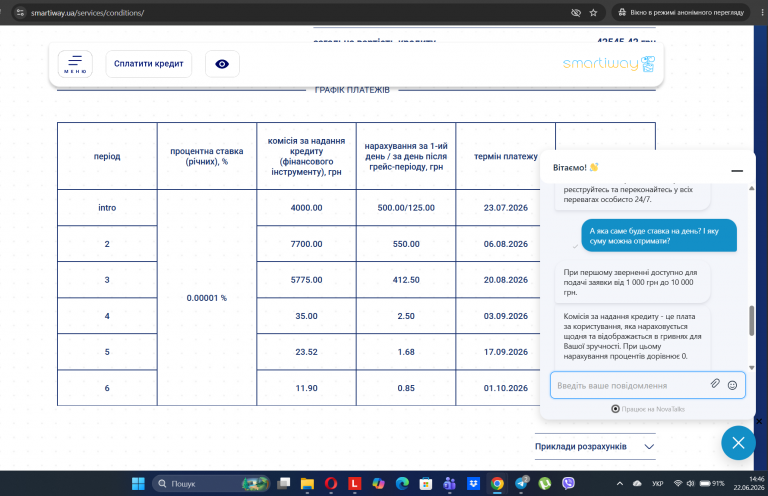Expand the Приклади розрахунків section
The image size is (768, 496).
pyautogui.click(x=595, y=447)
